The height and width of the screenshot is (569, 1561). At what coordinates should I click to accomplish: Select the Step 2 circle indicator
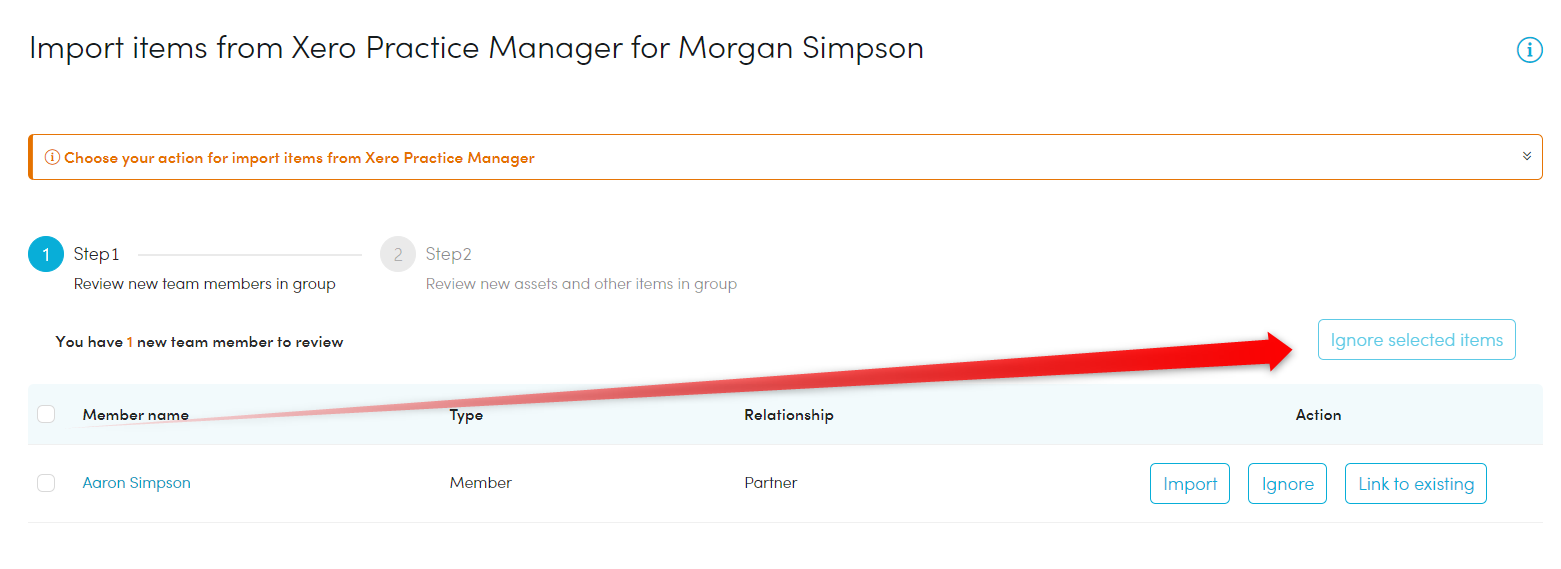click(398, 255)
